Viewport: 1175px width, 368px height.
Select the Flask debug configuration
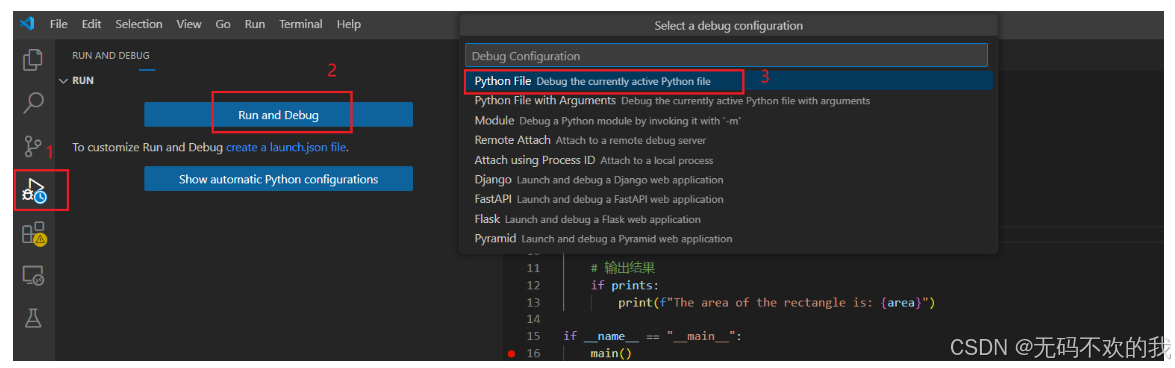point(728,219)
